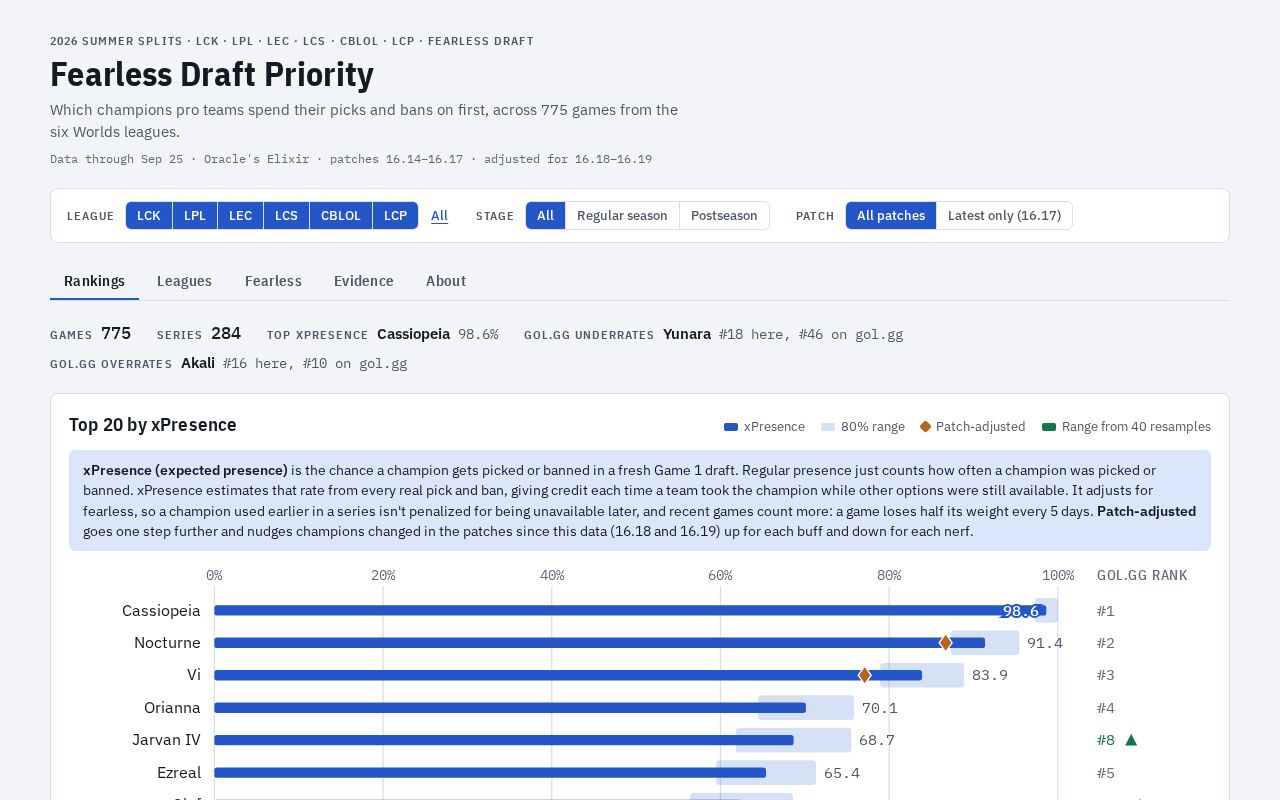Click the Fearless Draft Priority title
Screen dimensions: 1280x800
(x=212, y=75)
